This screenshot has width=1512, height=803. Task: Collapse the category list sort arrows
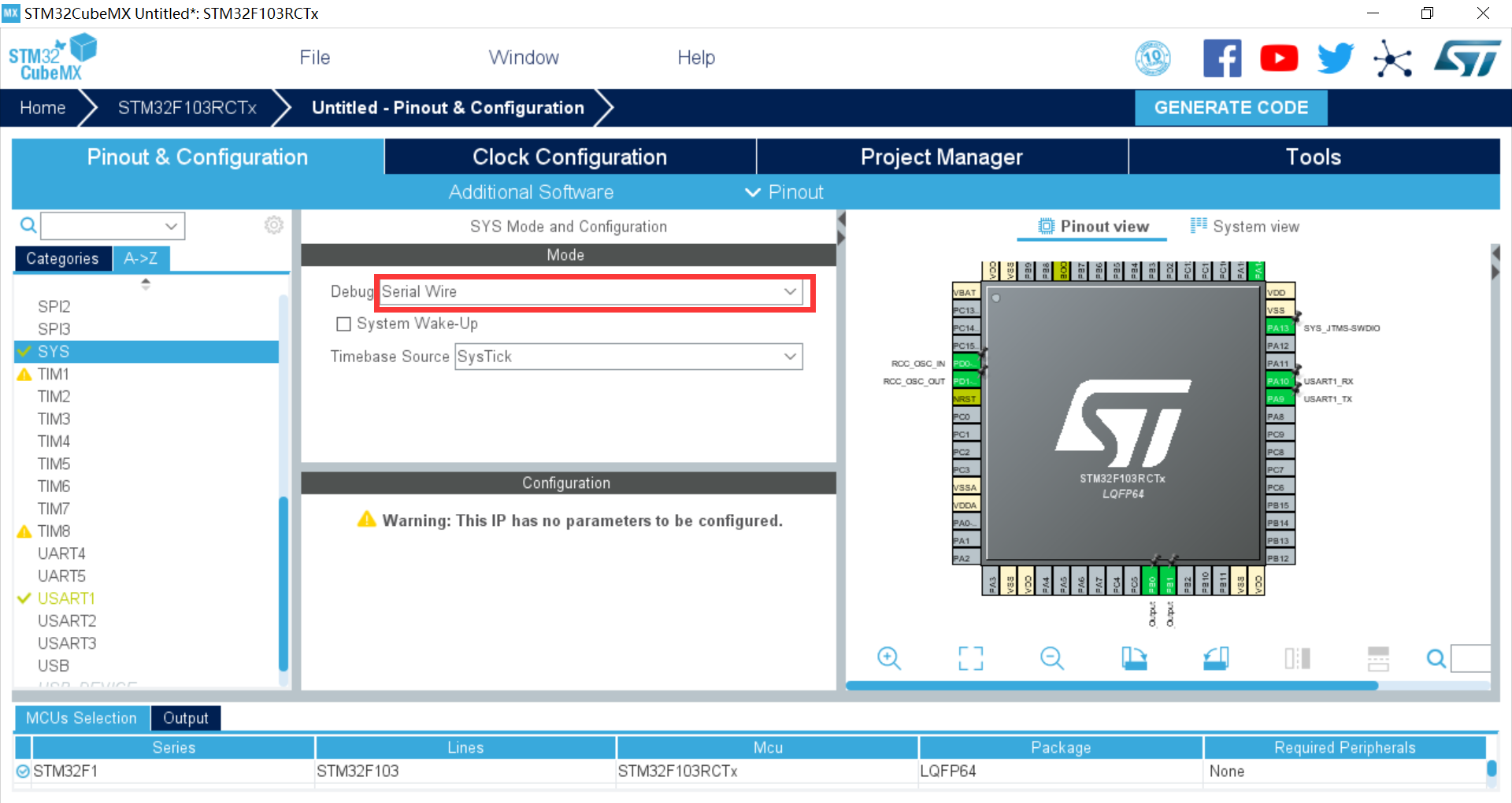pos(146,283)
